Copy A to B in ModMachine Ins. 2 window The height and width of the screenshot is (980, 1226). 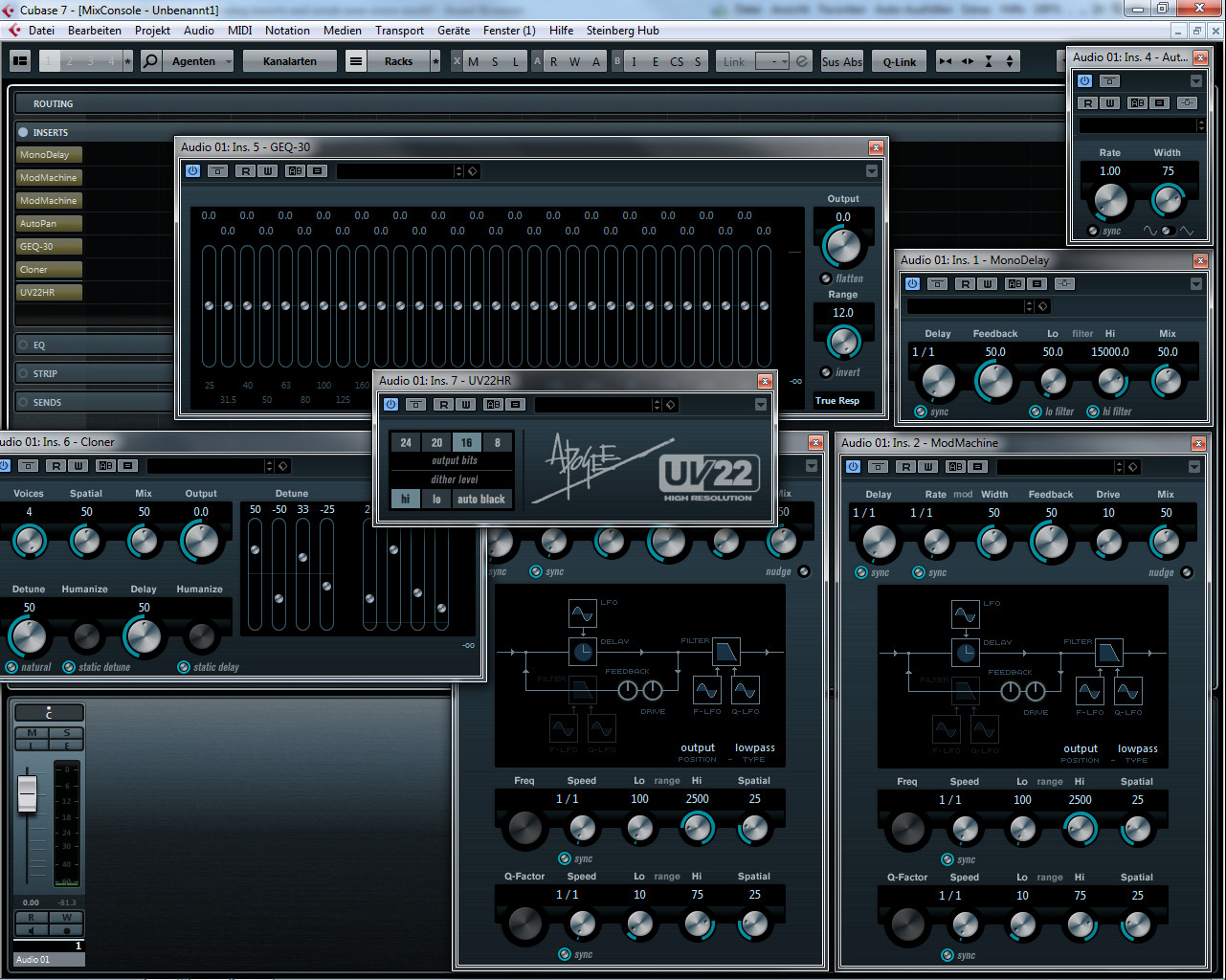tap(978, 467)
